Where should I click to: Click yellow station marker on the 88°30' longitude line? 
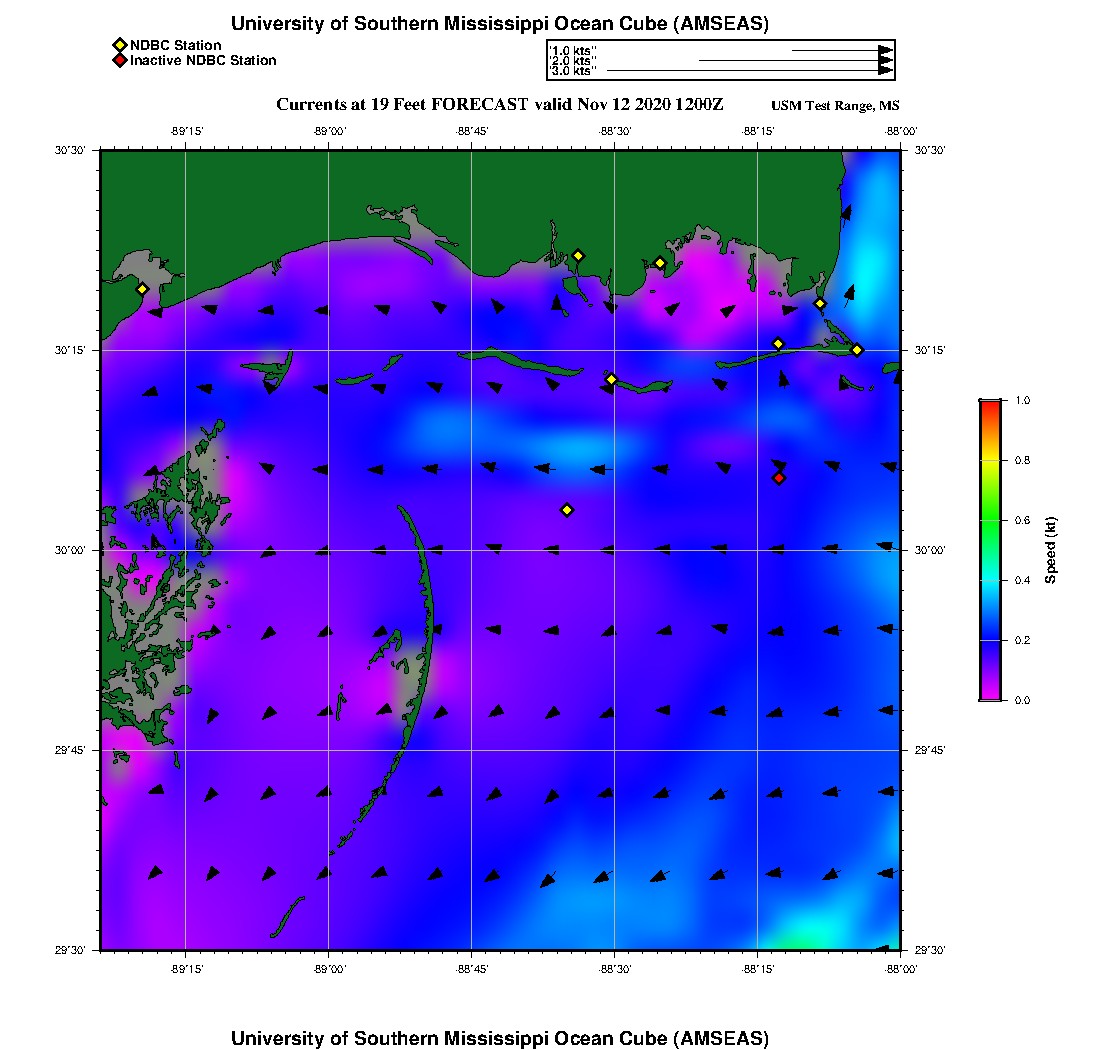click(612, 379)
